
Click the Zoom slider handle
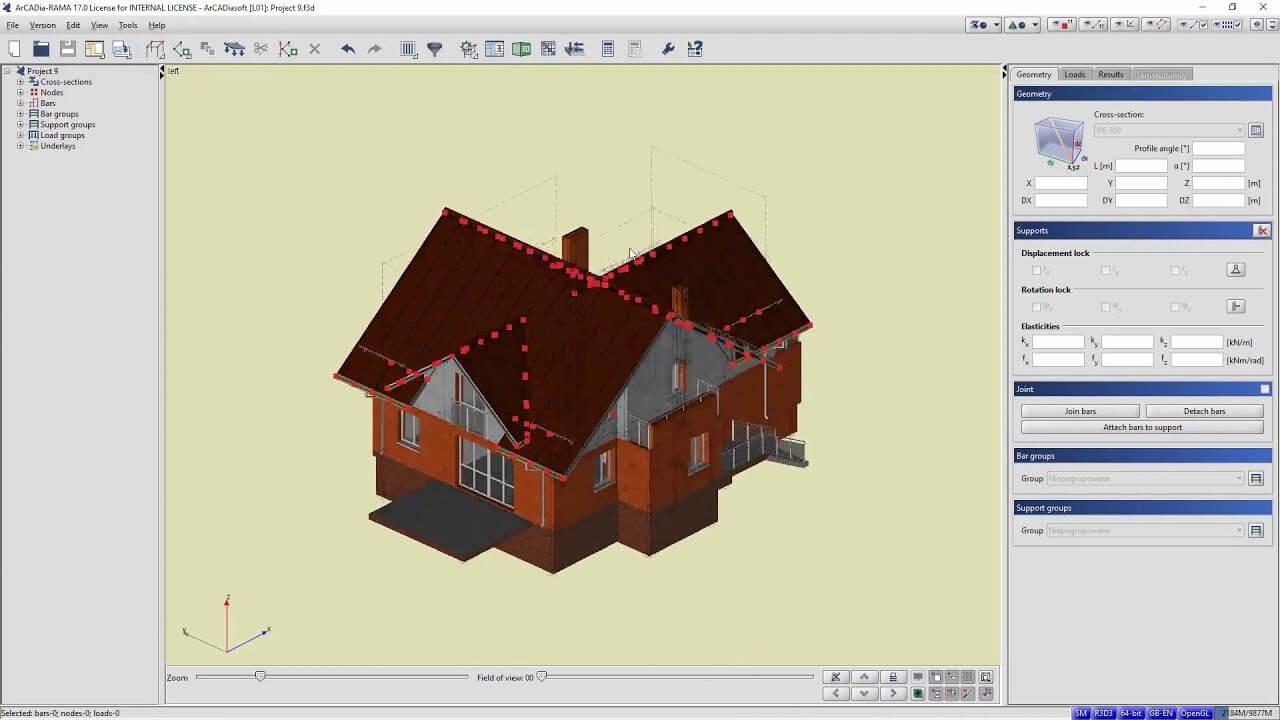(x=260, y=677)
